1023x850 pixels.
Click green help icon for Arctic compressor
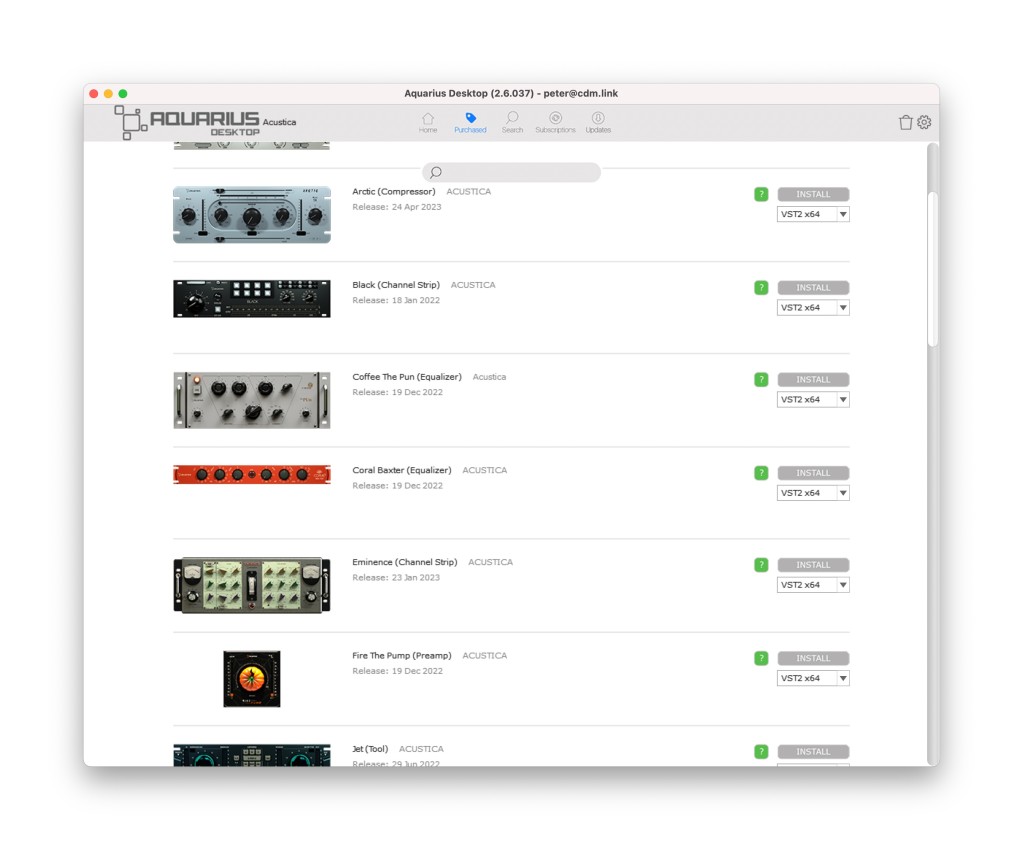[761, 195]
